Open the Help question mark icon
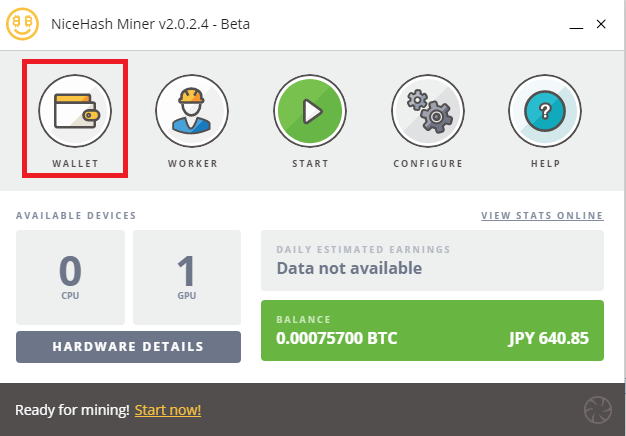Screen dimensions: 626x436 [x=545, y=111]
